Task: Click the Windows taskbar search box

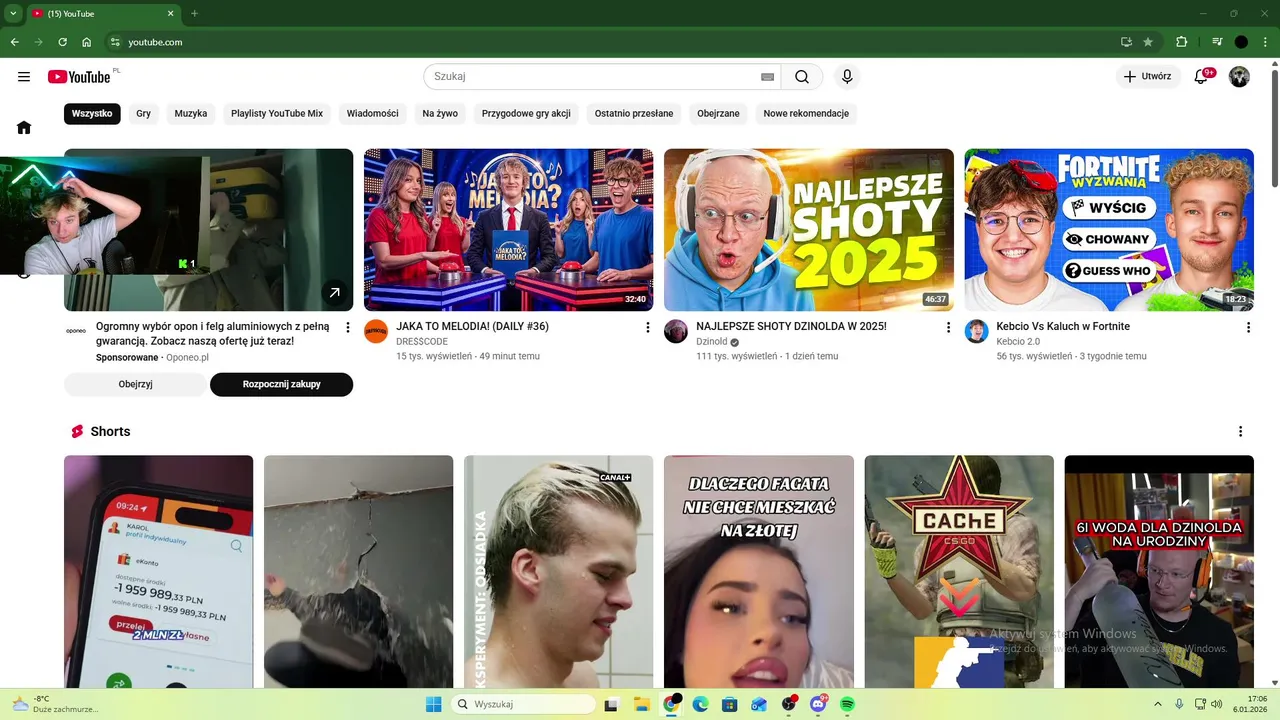Action: pos(523,704)
